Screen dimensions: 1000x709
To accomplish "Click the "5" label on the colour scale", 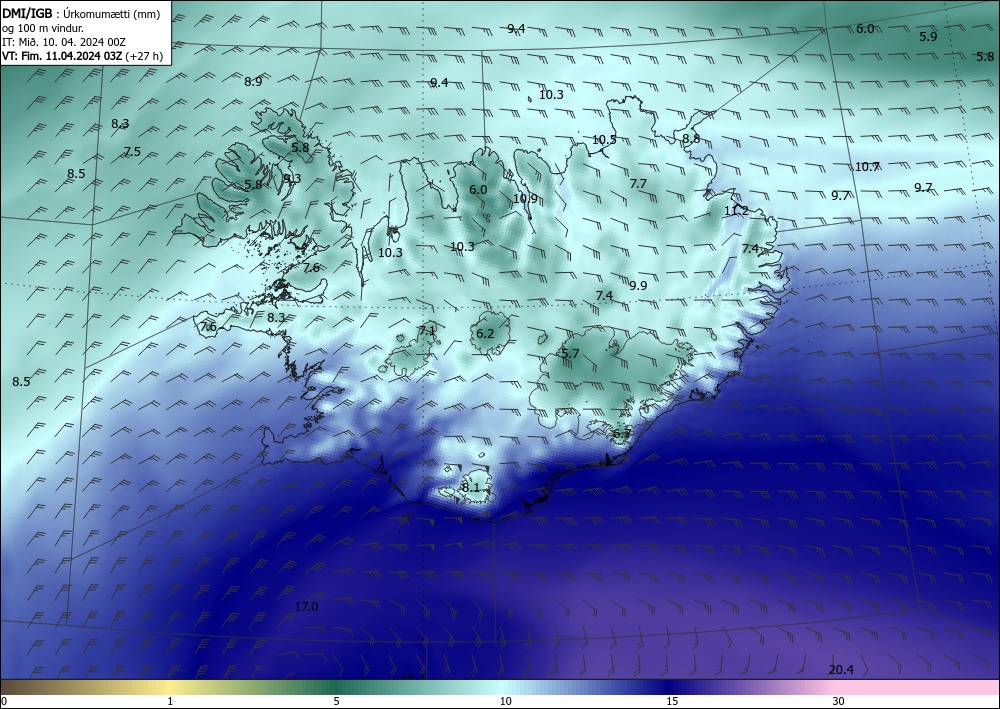I will 336,702.
